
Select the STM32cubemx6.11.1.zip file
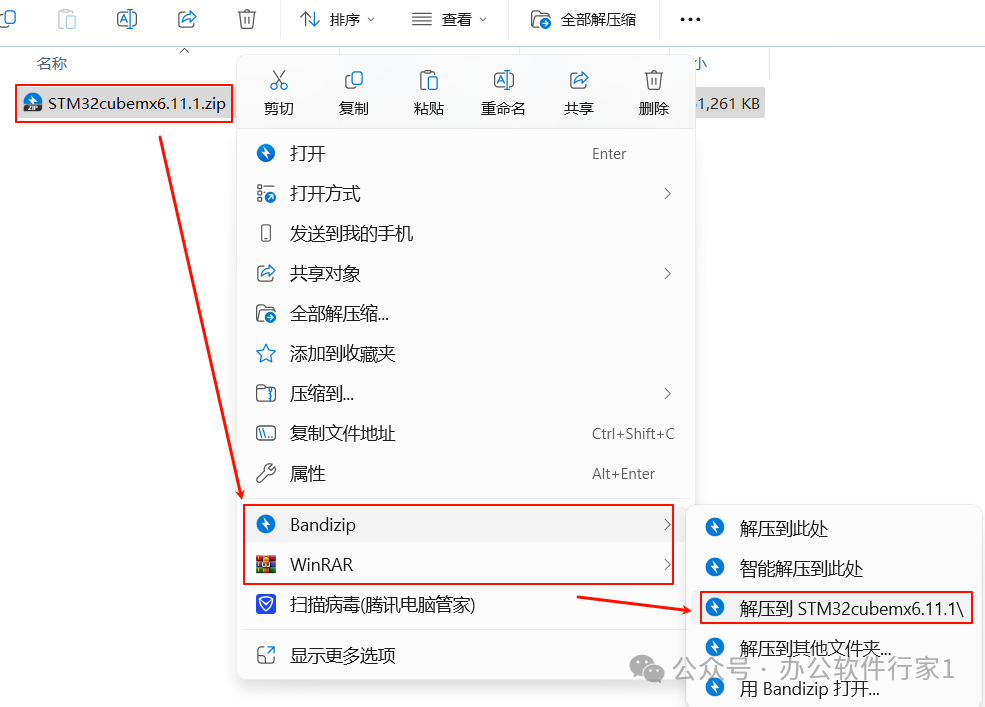pyautogui.click(x=124, y=104)
